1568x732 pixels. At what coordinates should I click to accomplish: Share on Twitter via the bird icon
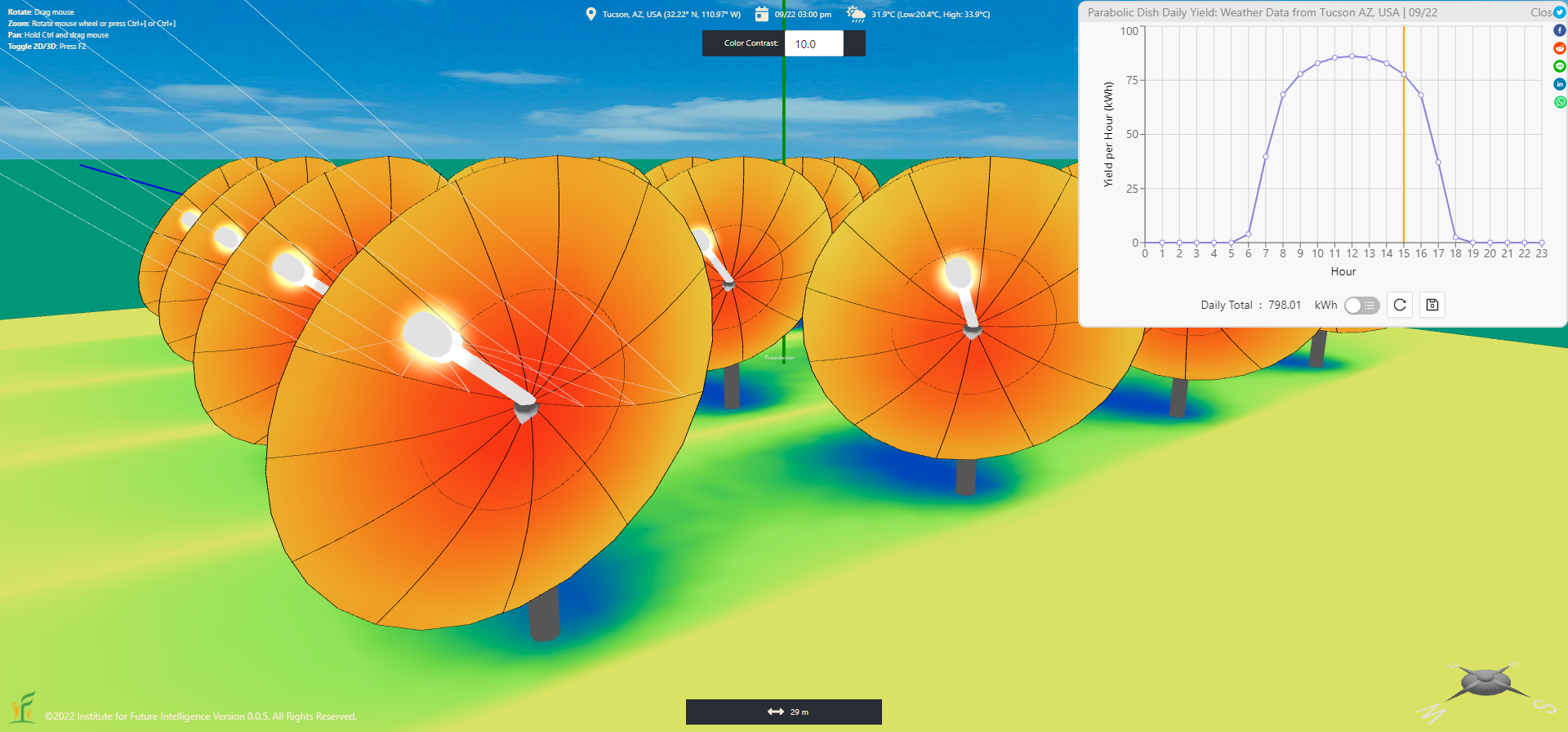(1560, 12)
